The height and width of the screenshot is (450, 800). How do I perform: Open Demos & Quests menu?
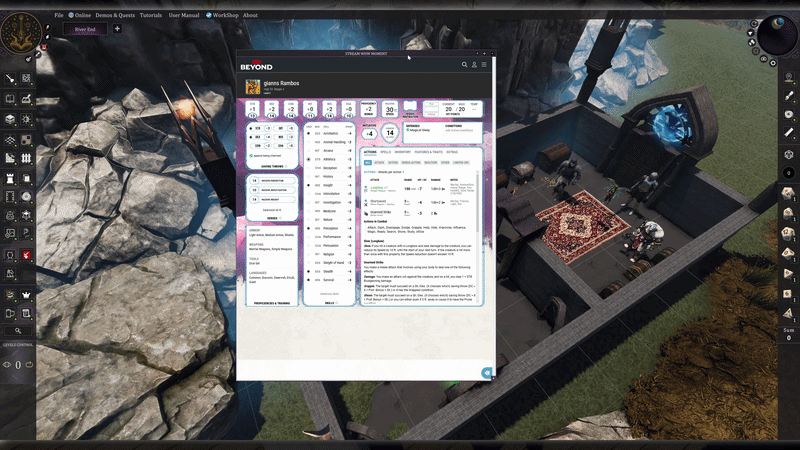[115, 15]
